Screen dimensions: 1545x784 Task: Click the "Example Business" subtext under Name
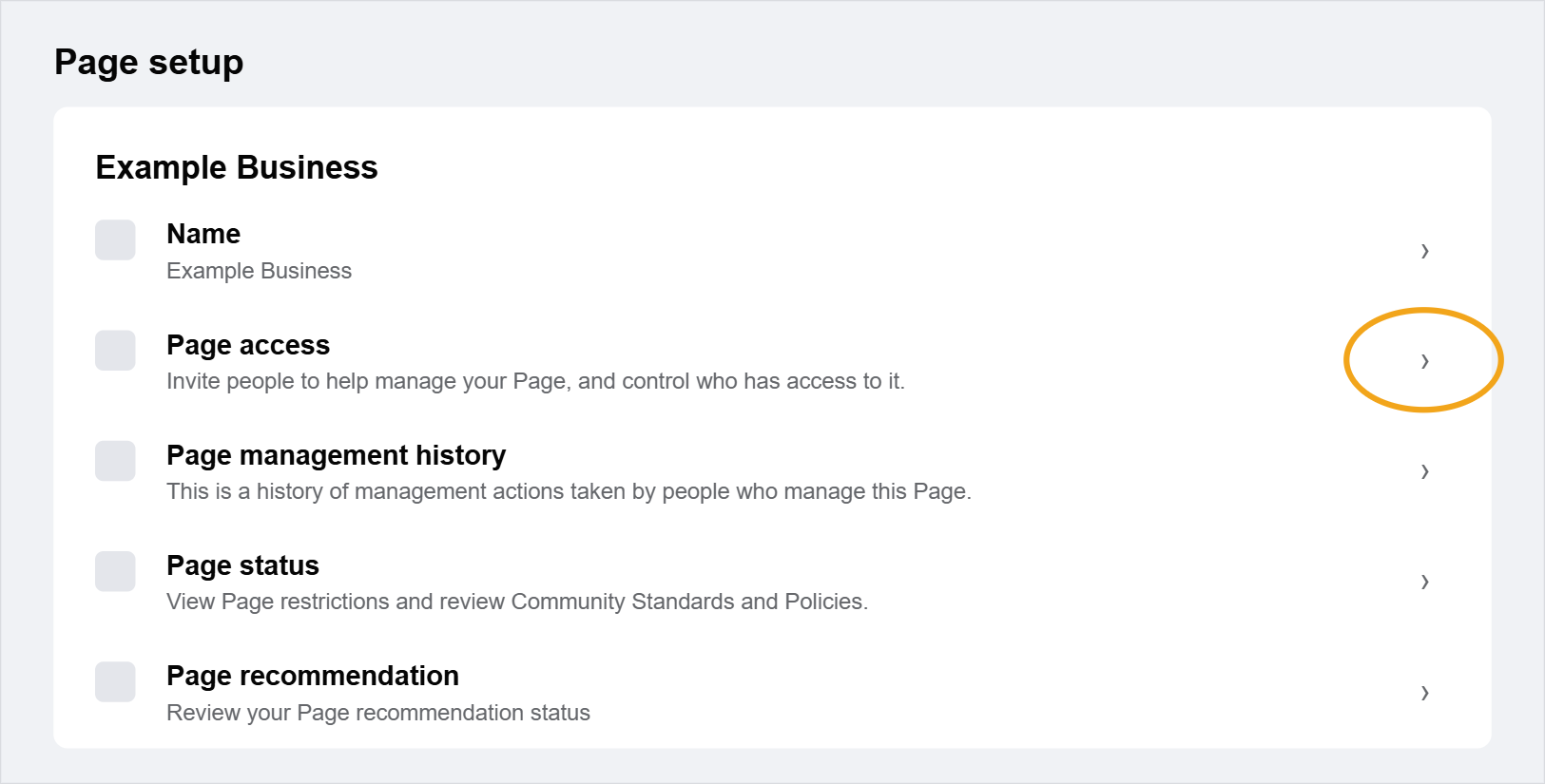click(259, 271)
